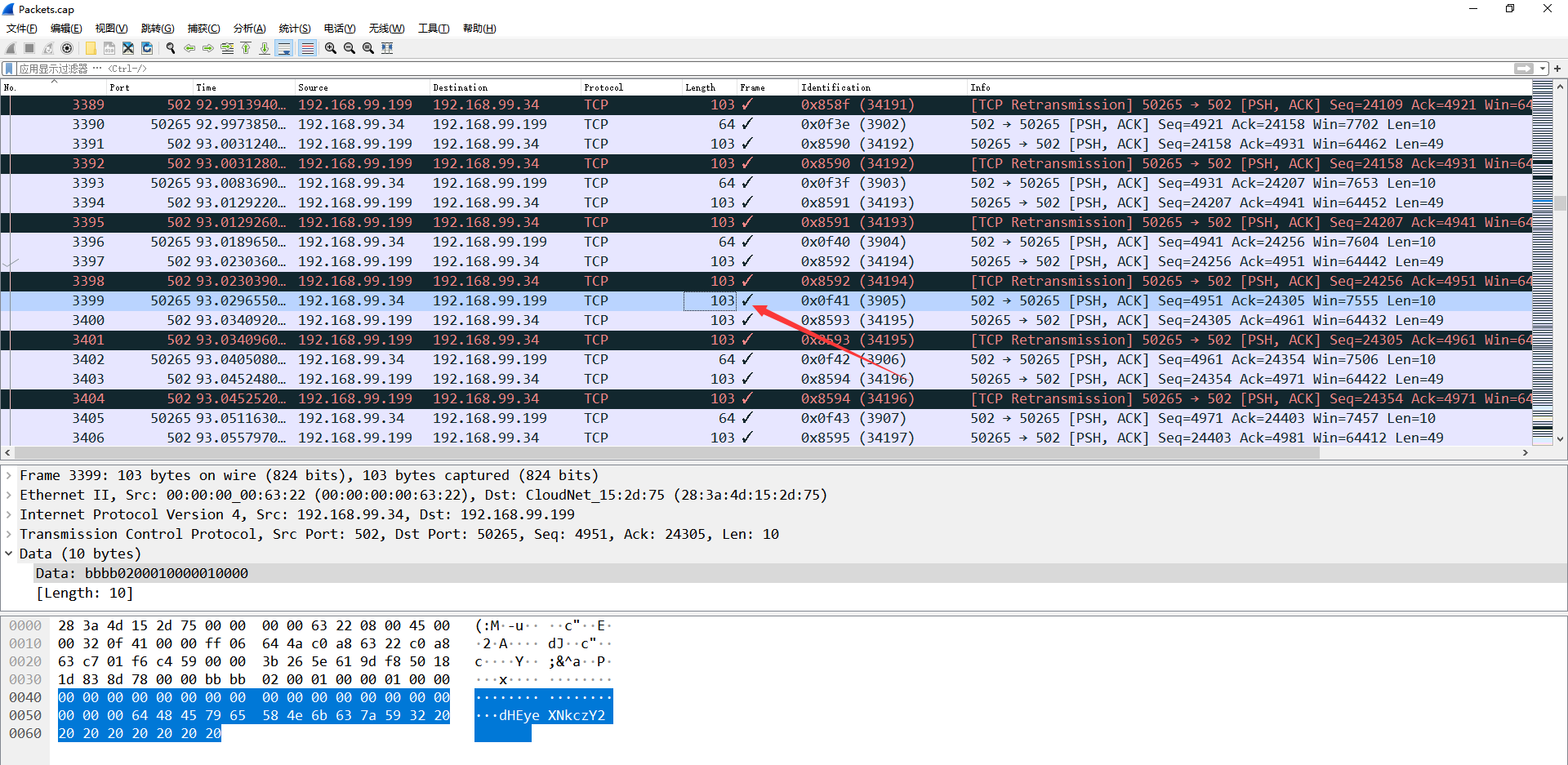
Task: Zoom out the main window text
Action: 350,48
